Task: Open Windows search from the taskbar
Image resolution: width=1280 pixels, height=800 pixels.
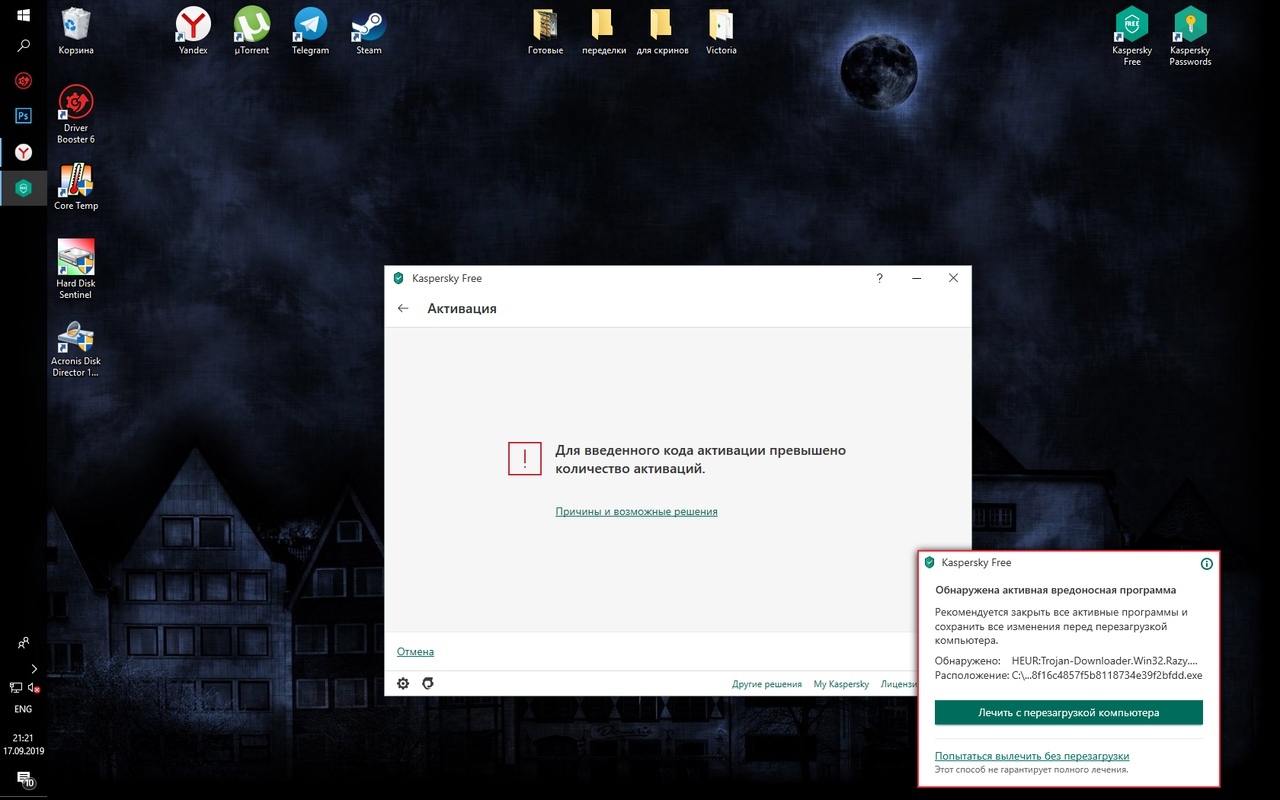Action: pyautogui.click(x=23, y=46)
